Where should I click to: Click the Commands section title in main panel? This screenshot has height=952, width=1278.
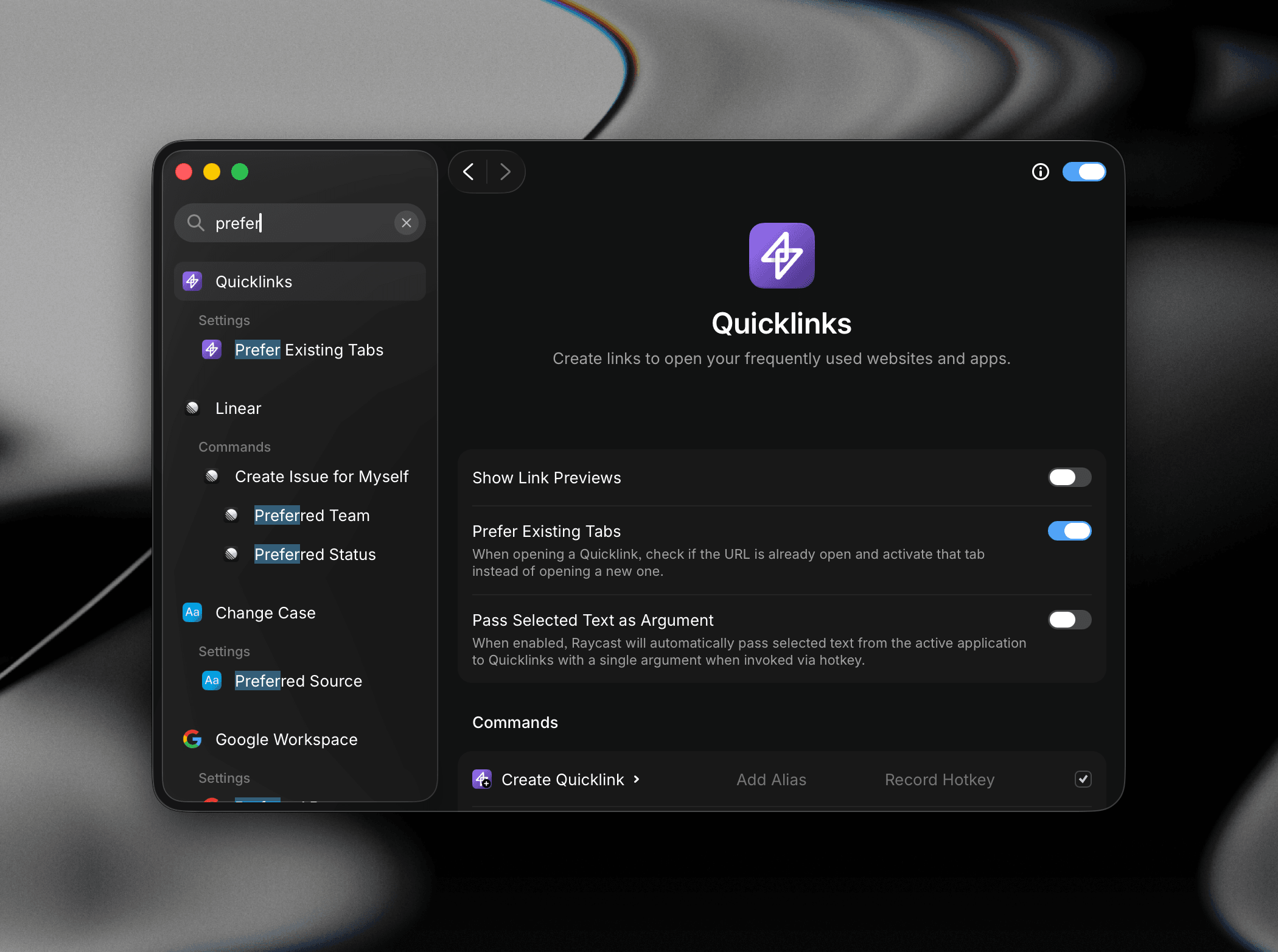(515, 723)
